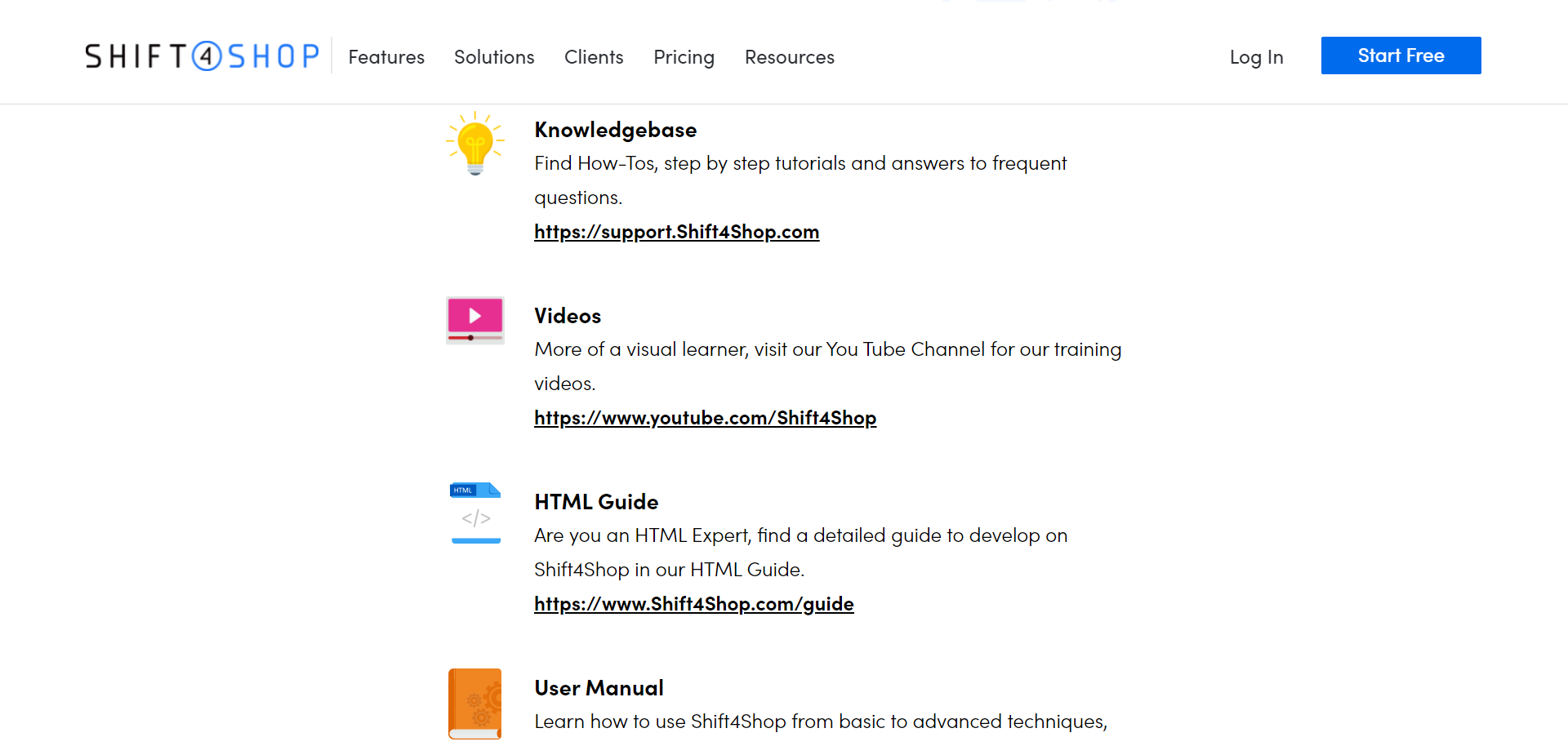1568x746 pixels.
Task: Click the pink Videos play icon
Action: (475, 320)
